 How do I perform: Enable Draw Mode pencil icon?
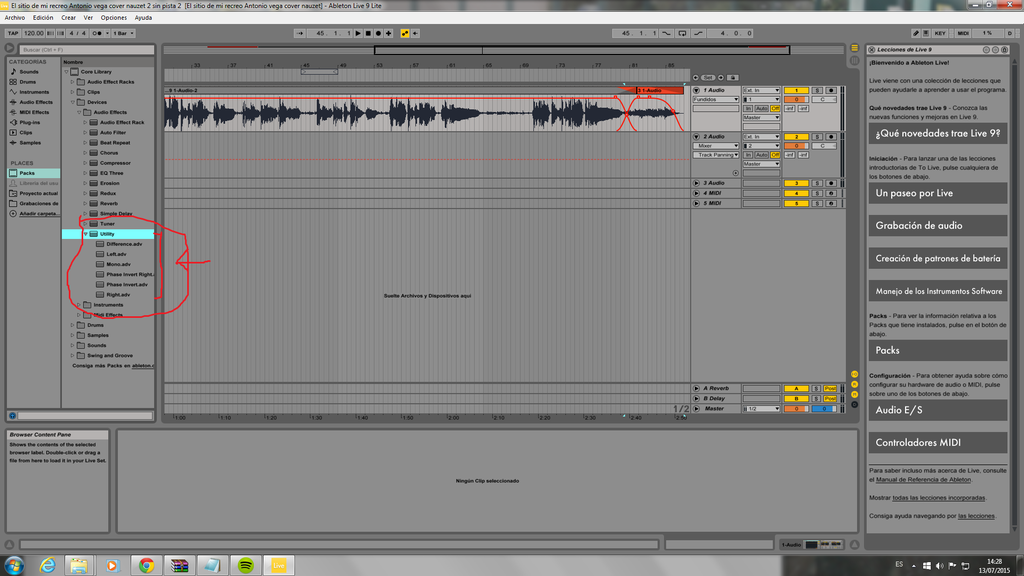(916, 33)
